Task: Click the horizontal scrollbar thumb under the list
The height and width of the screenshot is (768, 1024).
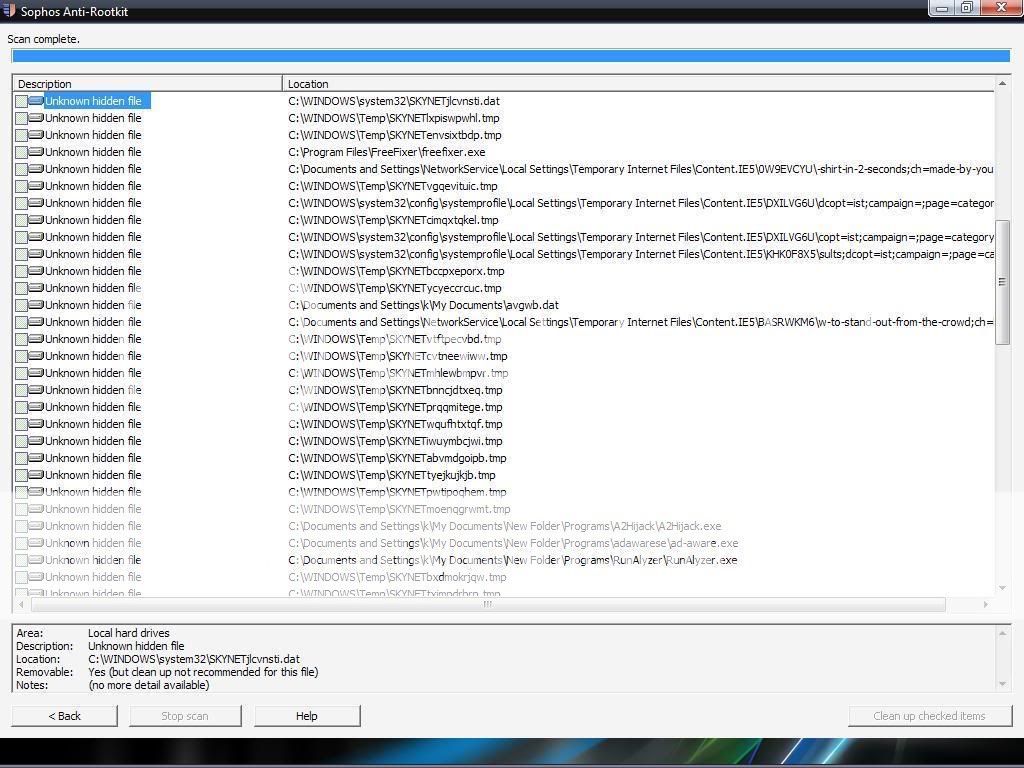Action: [x=488, y=605]
